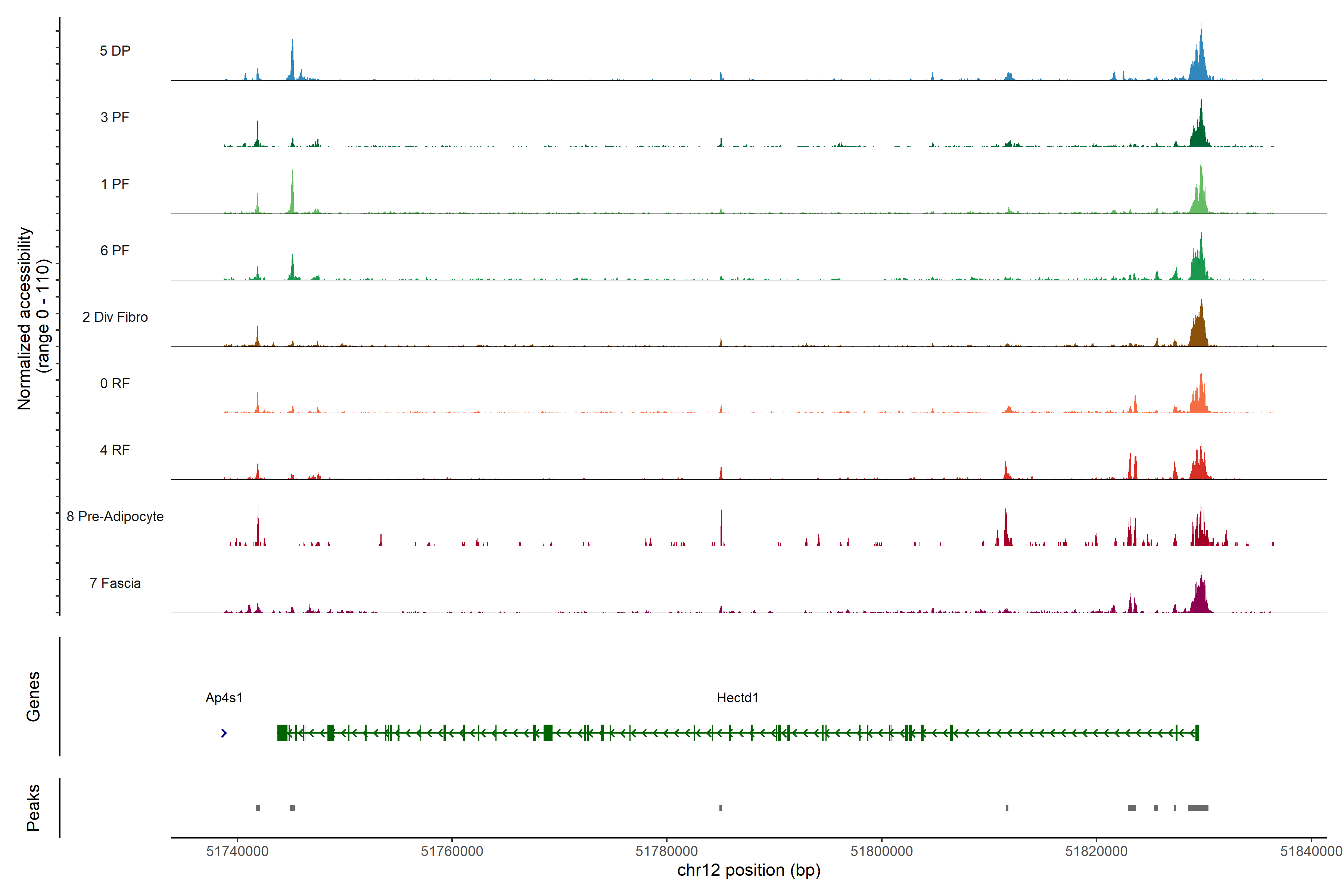Click the Ap4s1 gene label
1344x896 pixels.
pos(224,698)
